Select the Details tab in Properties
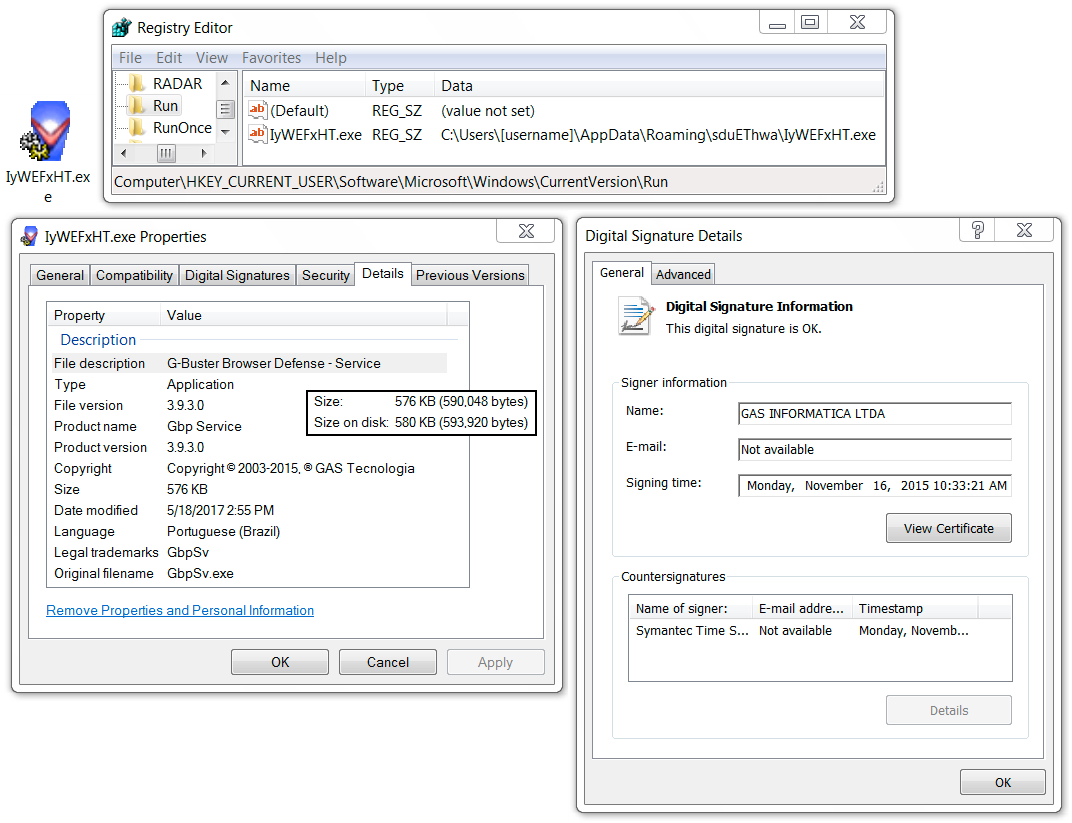This screenshot has height=823, width=1072. (383, 273)
